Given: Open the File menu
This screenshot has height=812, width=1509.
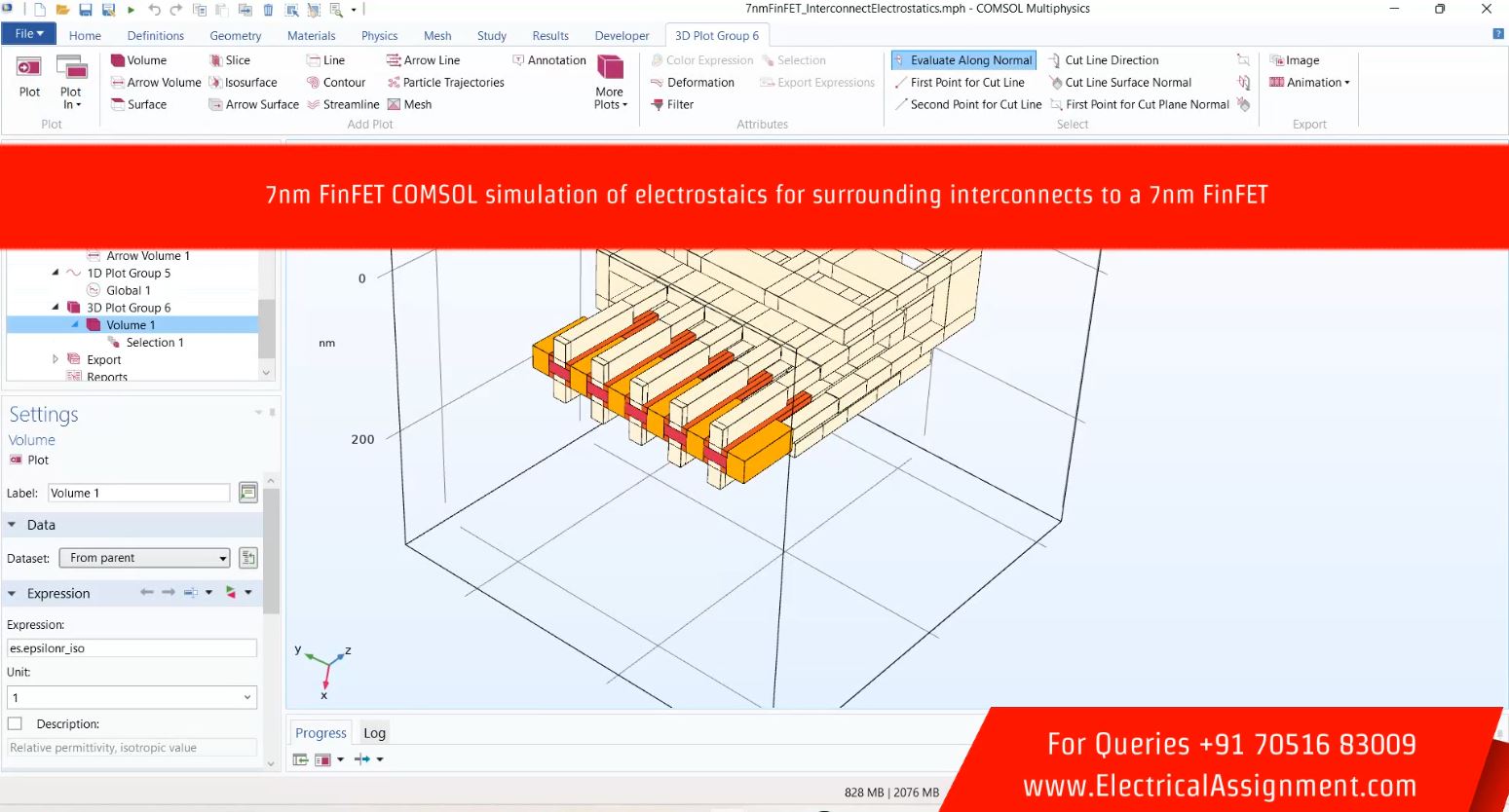Looking at the screenshot, I should [x=29, y=34].
